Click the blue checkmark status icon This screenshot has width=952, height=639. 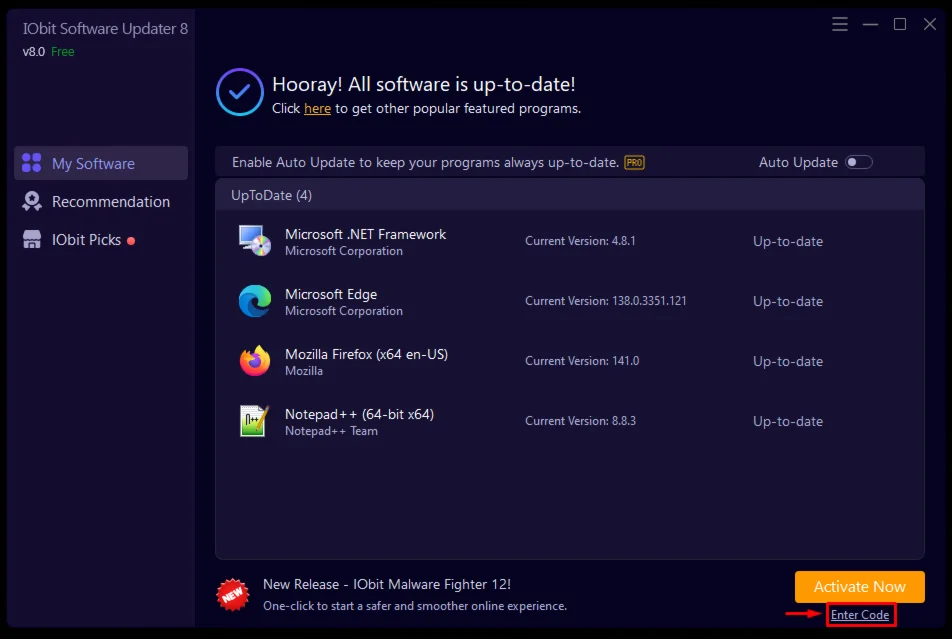239,94
